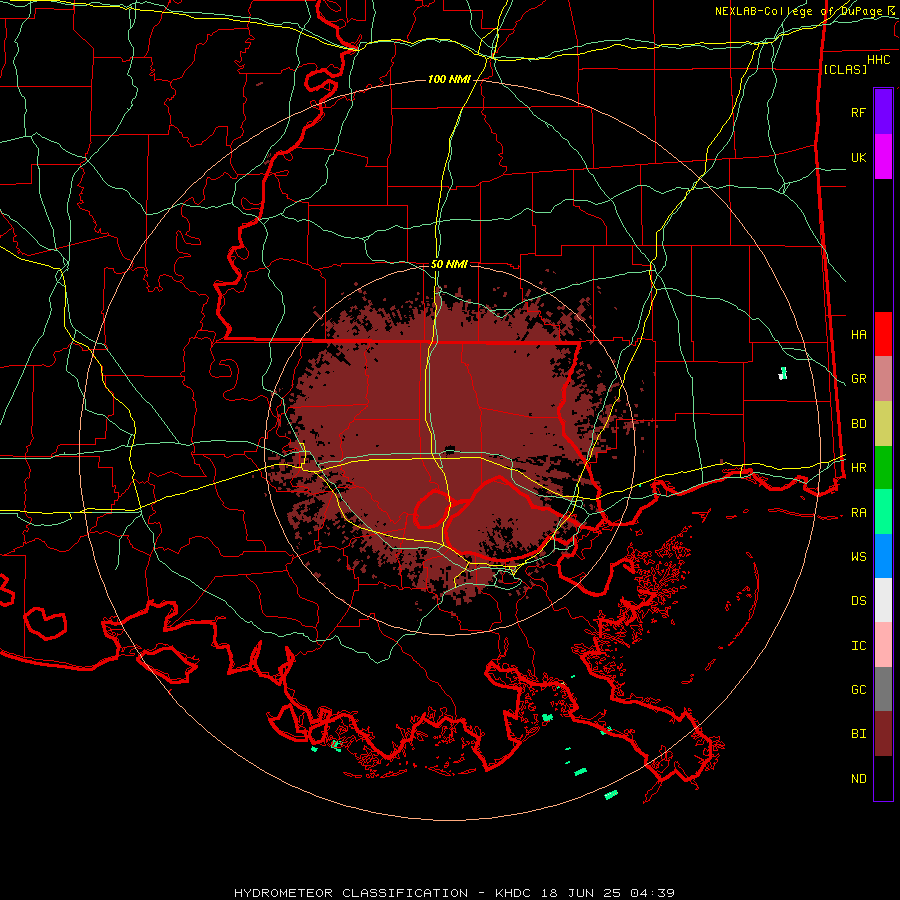The width and height of the screenshot is (900, 900).
Task: Click the ND black legend swatch
Action: (x=883, y=778)
